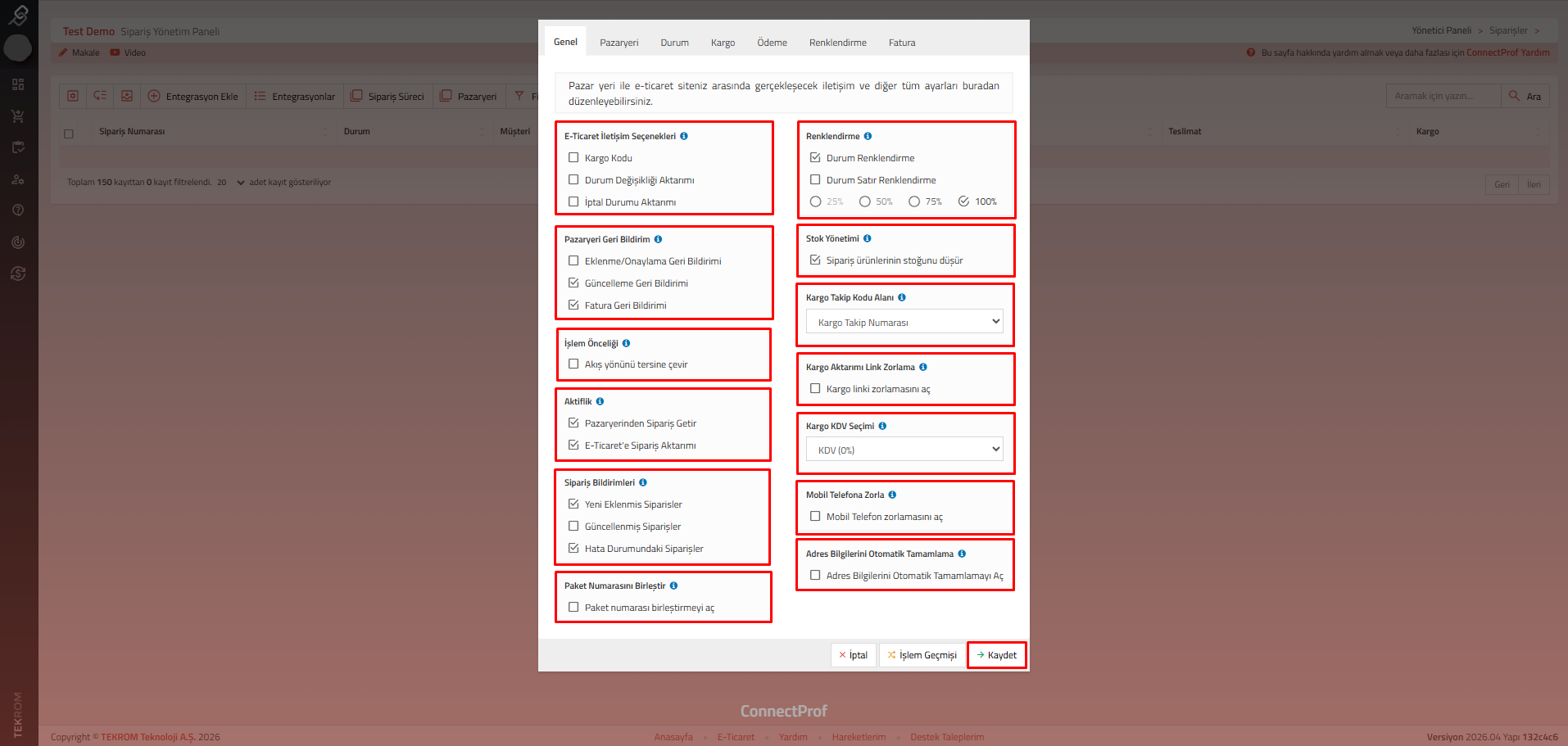Open the currency cycle icon in sidebar
The image size is (1568, 746).
coord(18,274)
